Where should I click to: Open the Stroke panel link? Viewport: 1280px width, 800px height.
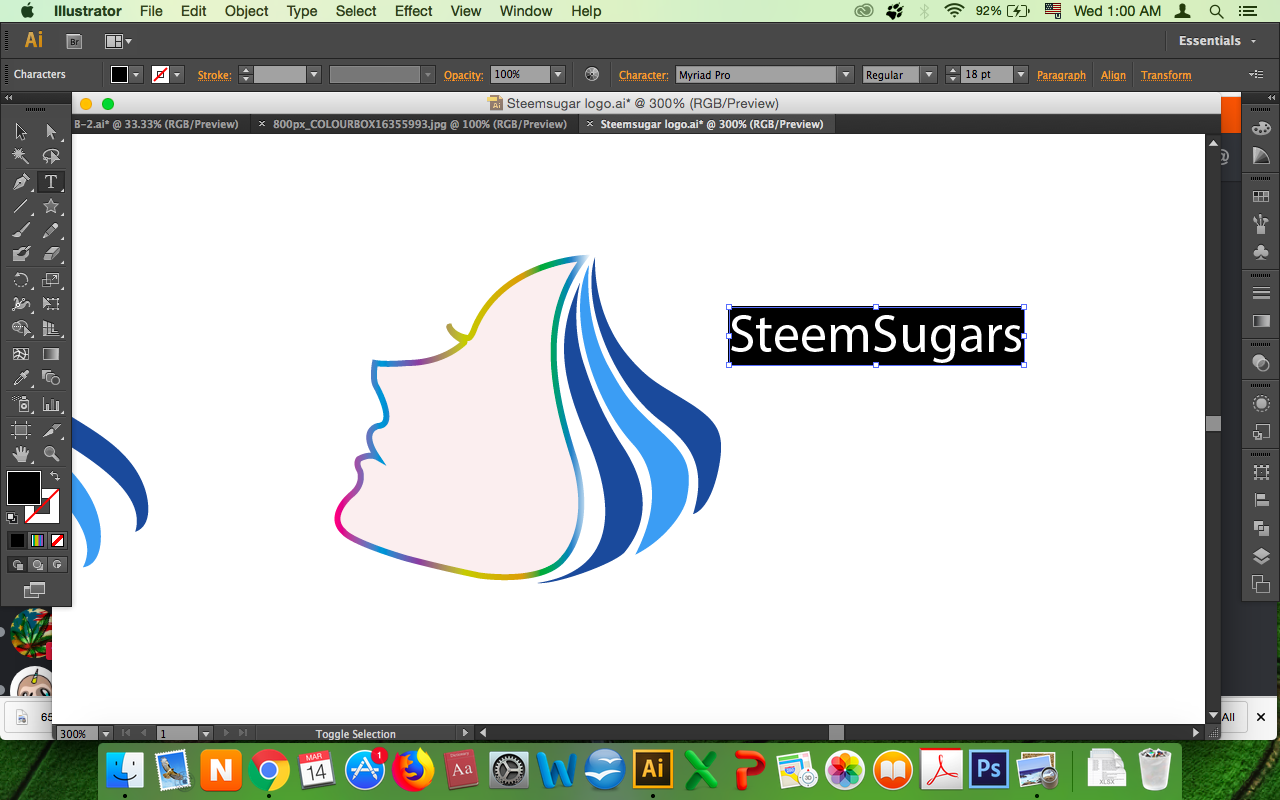214,75
